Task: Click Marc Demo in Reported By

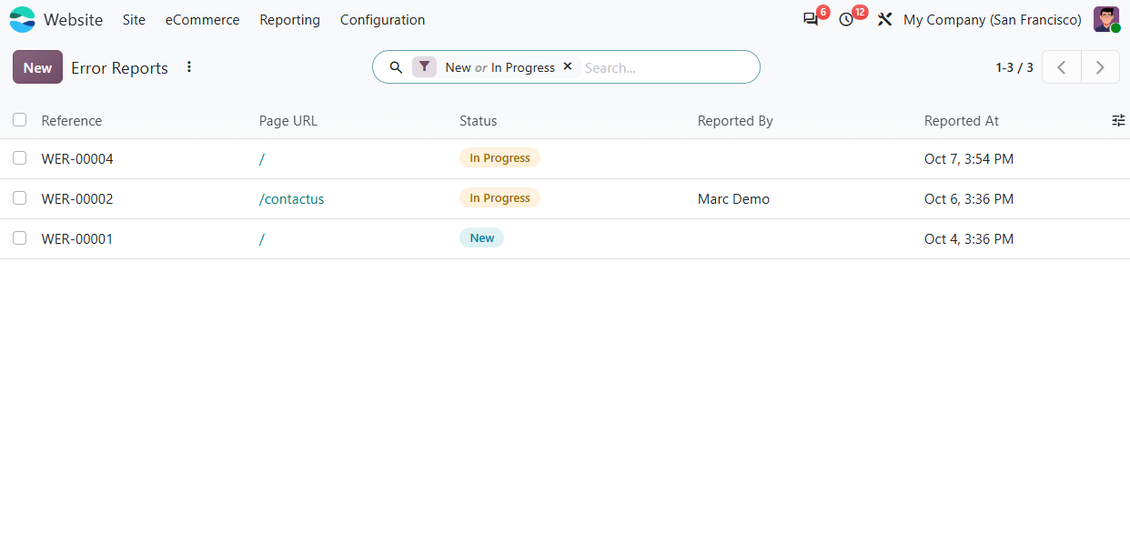Action: [734, 199]
